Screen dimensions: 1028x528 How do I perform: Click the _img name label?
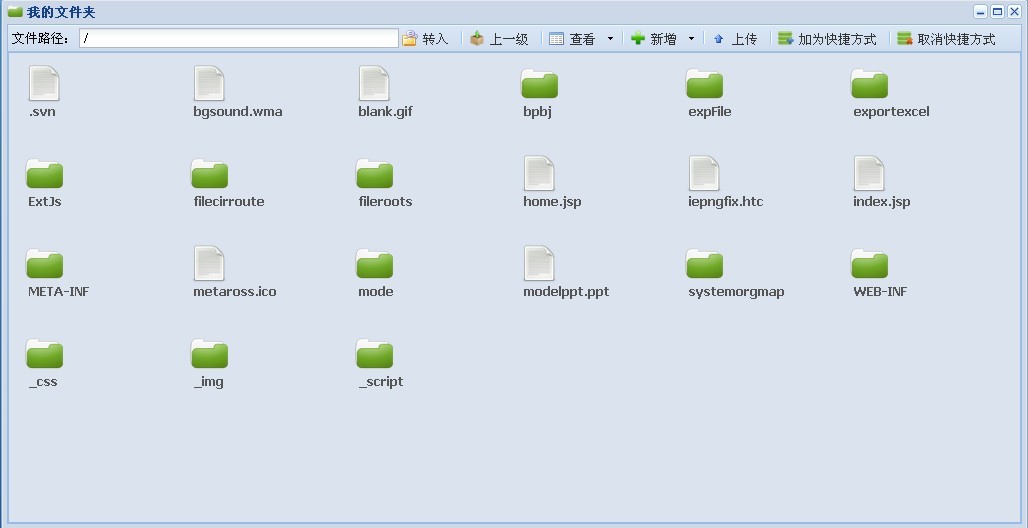pos(209,382)
